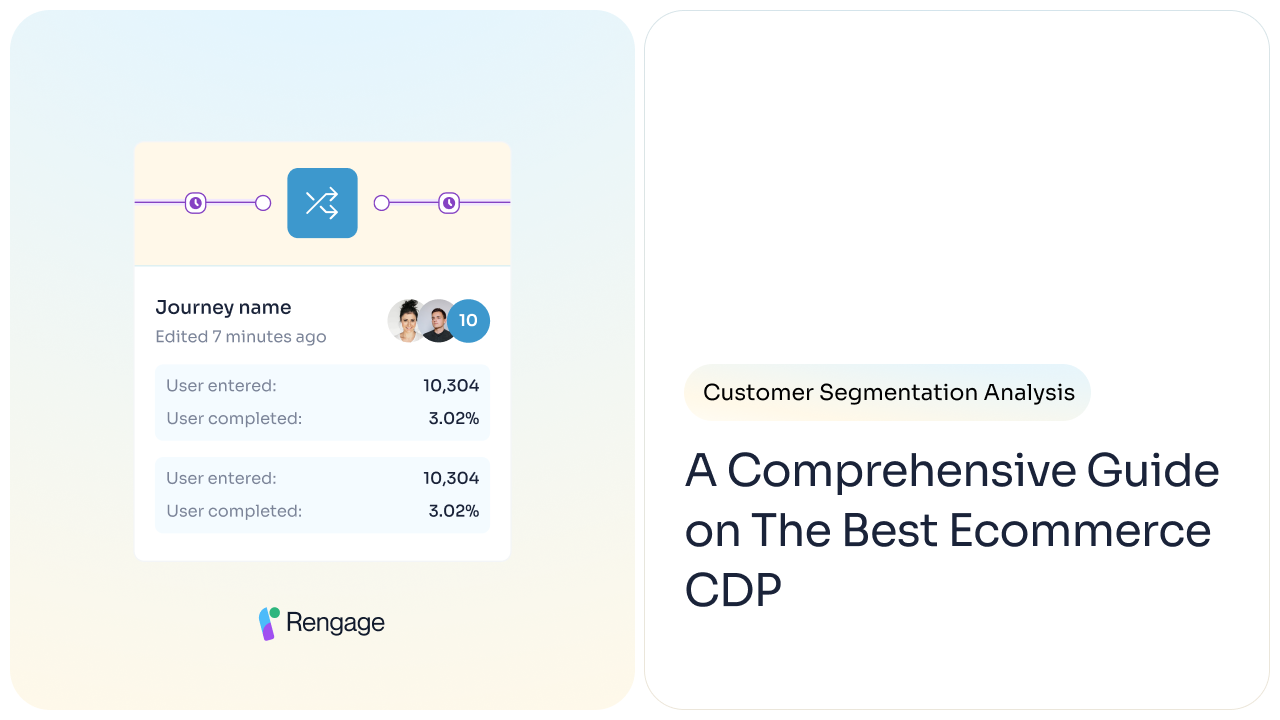
Task: Open A Comprehensive Guide headline
Action: point(952,530)
